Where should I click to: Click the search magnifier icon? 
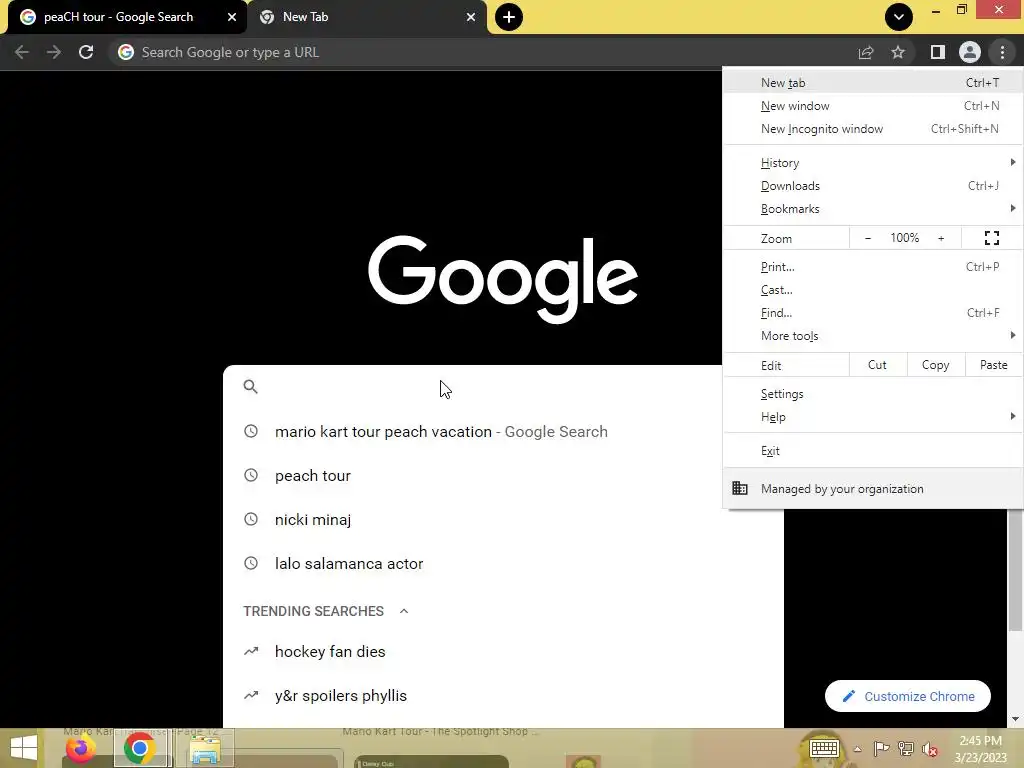point(251,387)
